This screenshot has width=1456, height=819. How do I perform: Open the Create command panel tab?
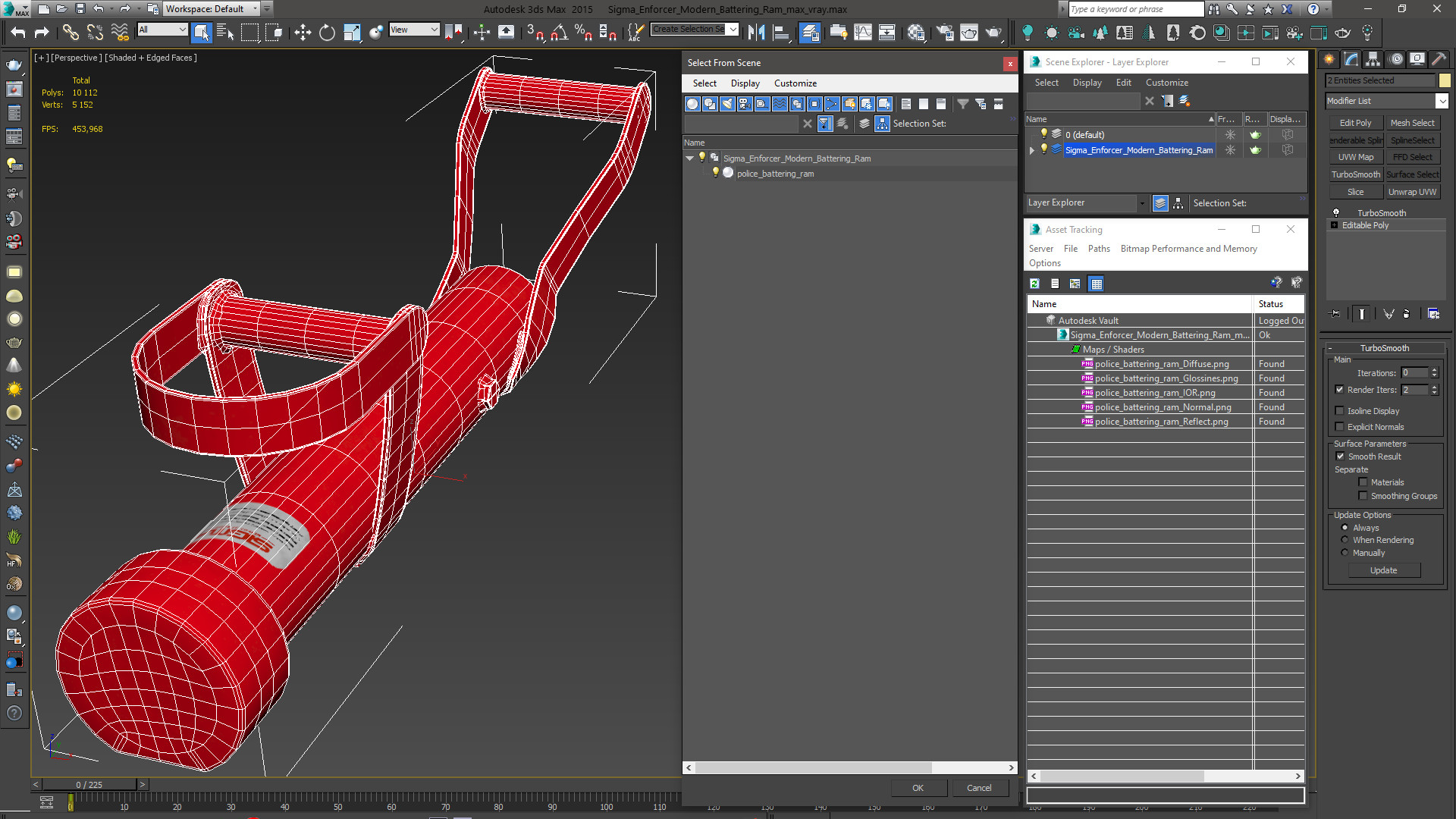[x=1329, y=59]
